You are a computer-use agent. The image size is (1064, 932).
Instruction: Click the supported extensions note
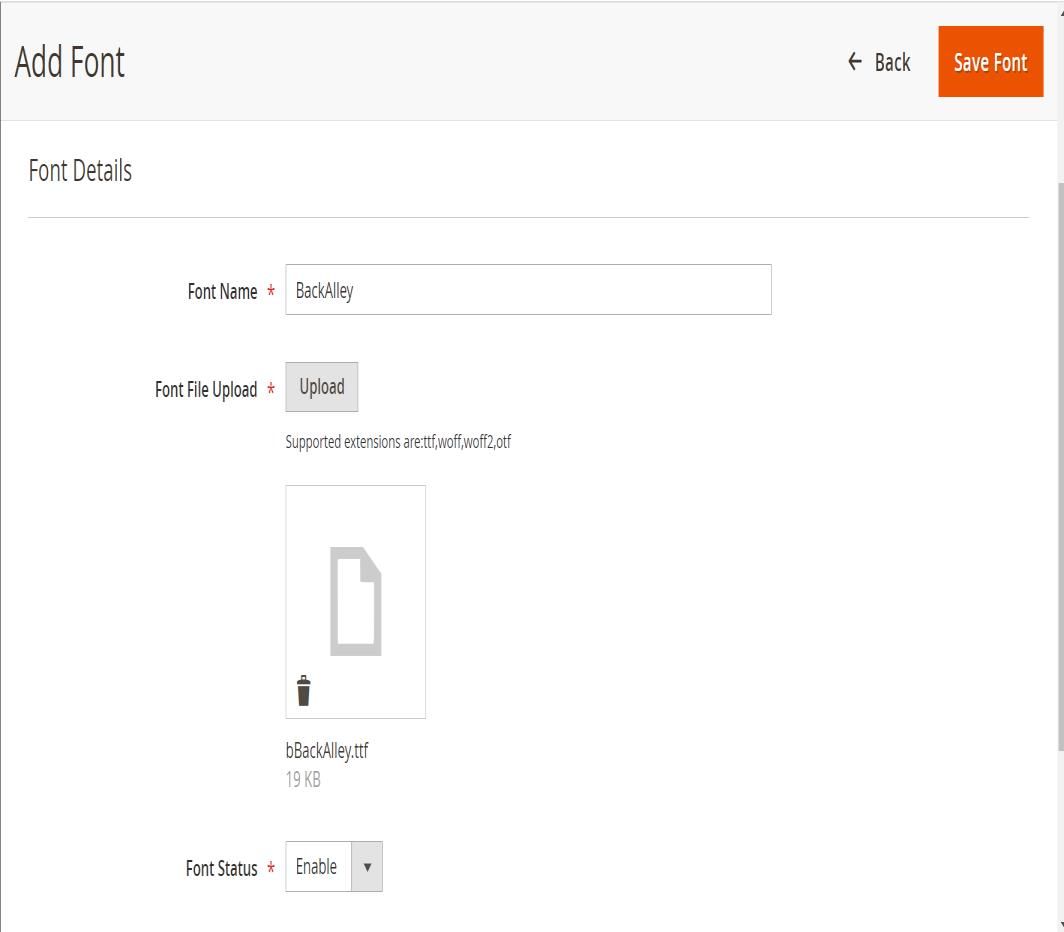coord(398,442)
